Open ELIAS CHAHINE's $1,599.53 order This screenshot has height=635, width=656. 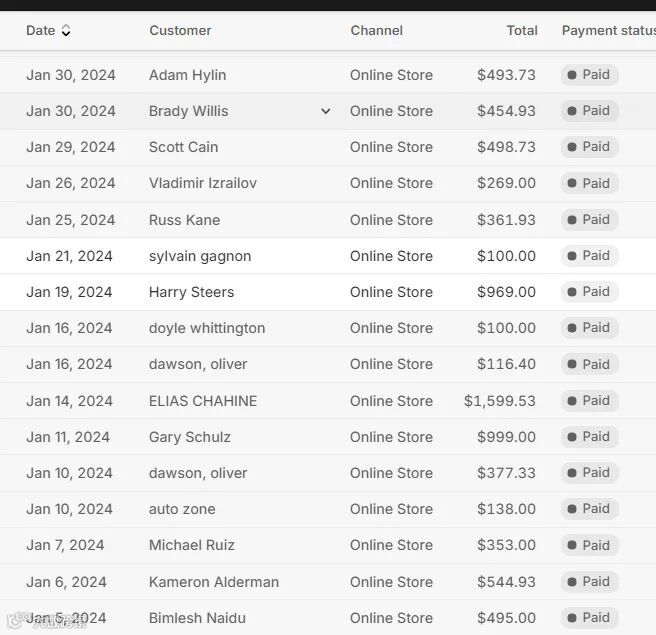point(499,401)
